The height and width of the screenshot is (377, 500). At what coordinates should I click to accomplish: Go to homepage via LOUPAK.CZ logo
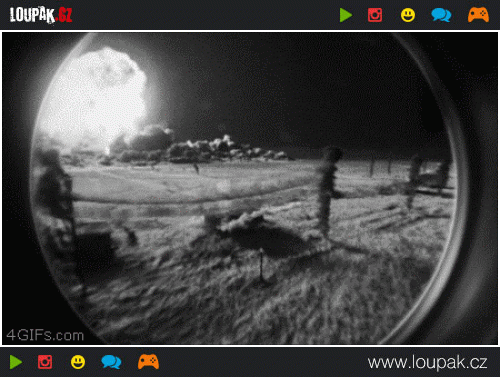pos(41,15)
